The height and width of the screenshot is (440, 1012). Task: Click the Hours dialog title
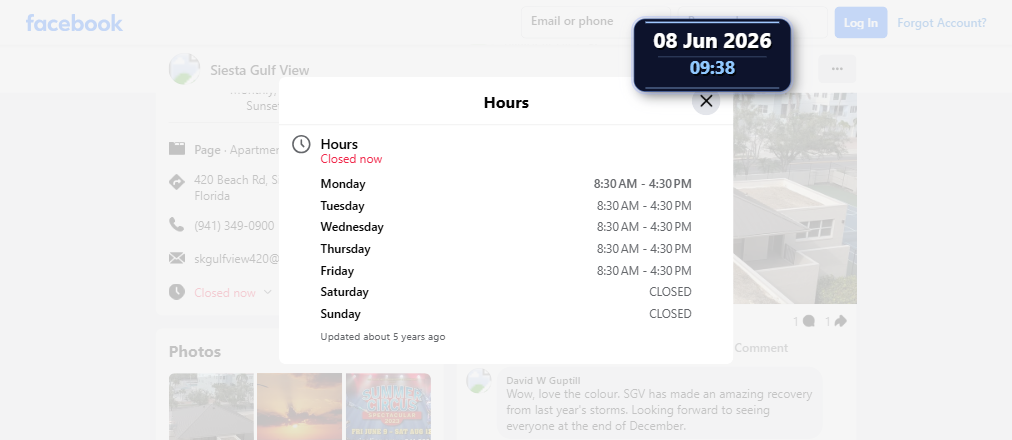[x=506, y=103]
